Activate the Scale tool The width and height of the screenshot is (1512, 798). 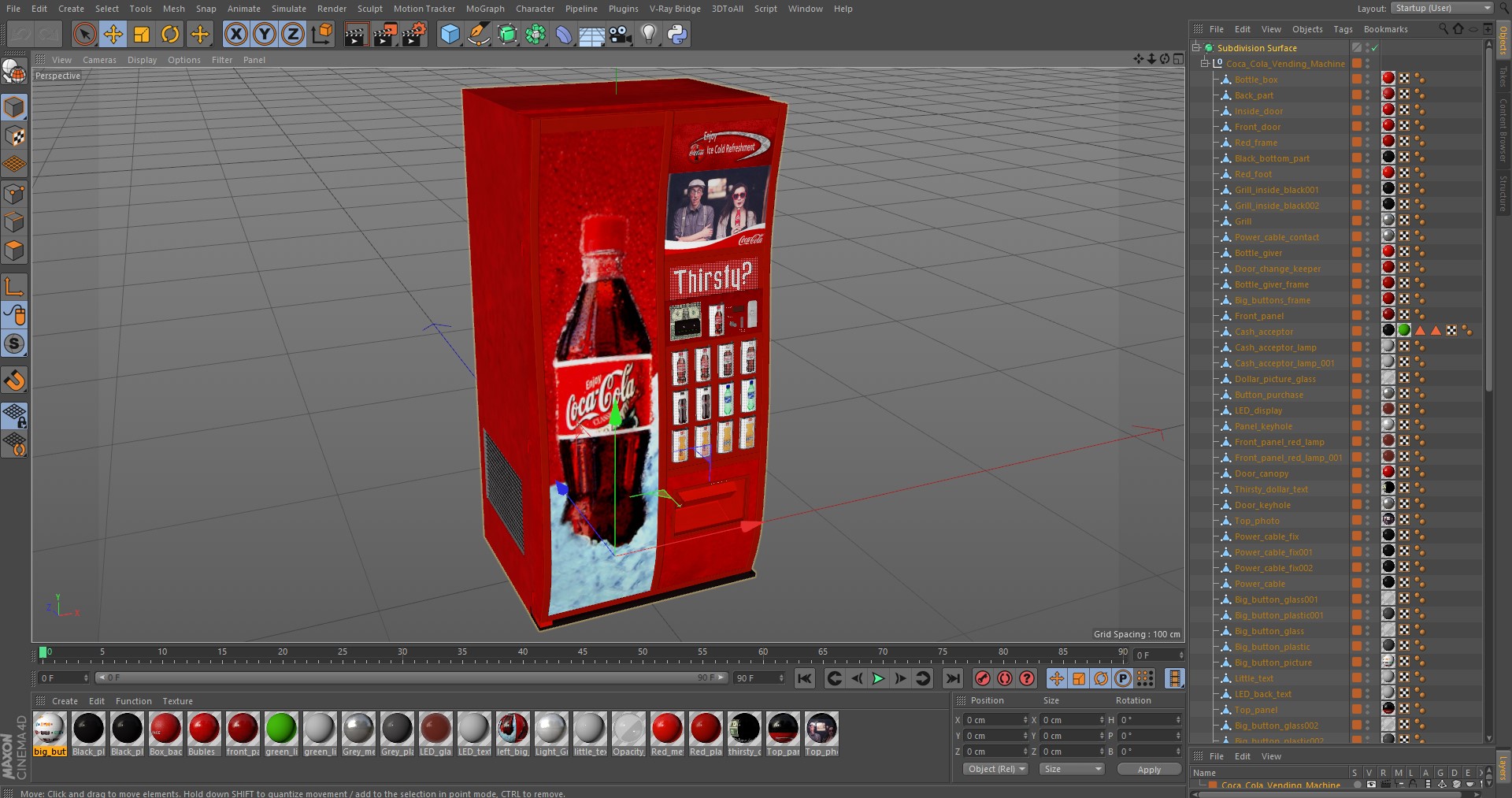(x=142, y=34)
